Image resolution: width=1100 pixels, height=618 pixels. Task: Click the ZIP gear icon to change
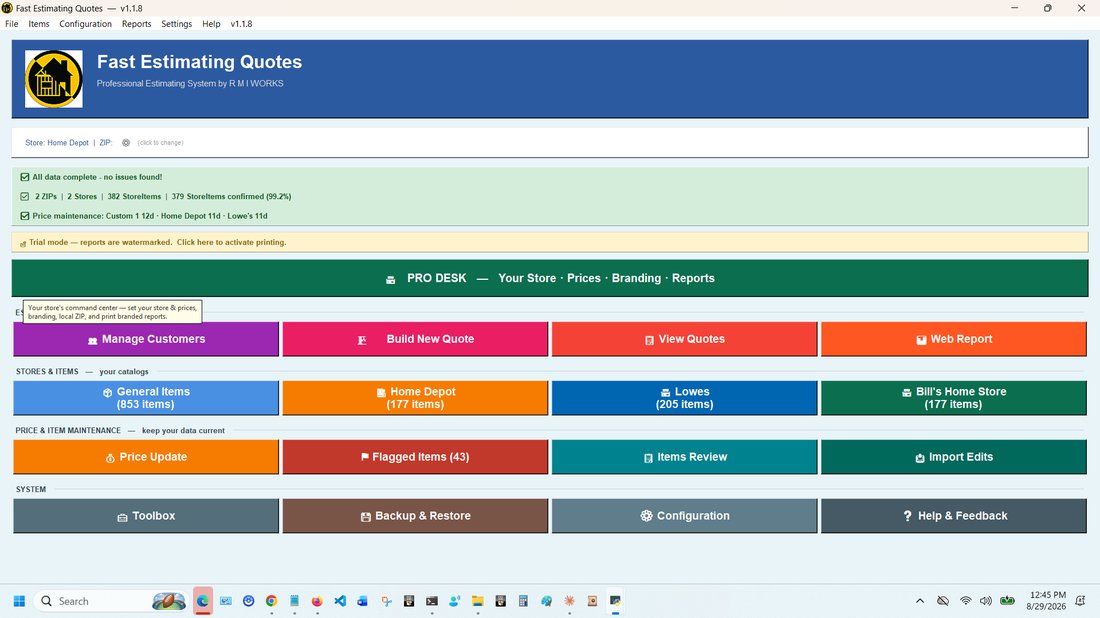(126, 142)
